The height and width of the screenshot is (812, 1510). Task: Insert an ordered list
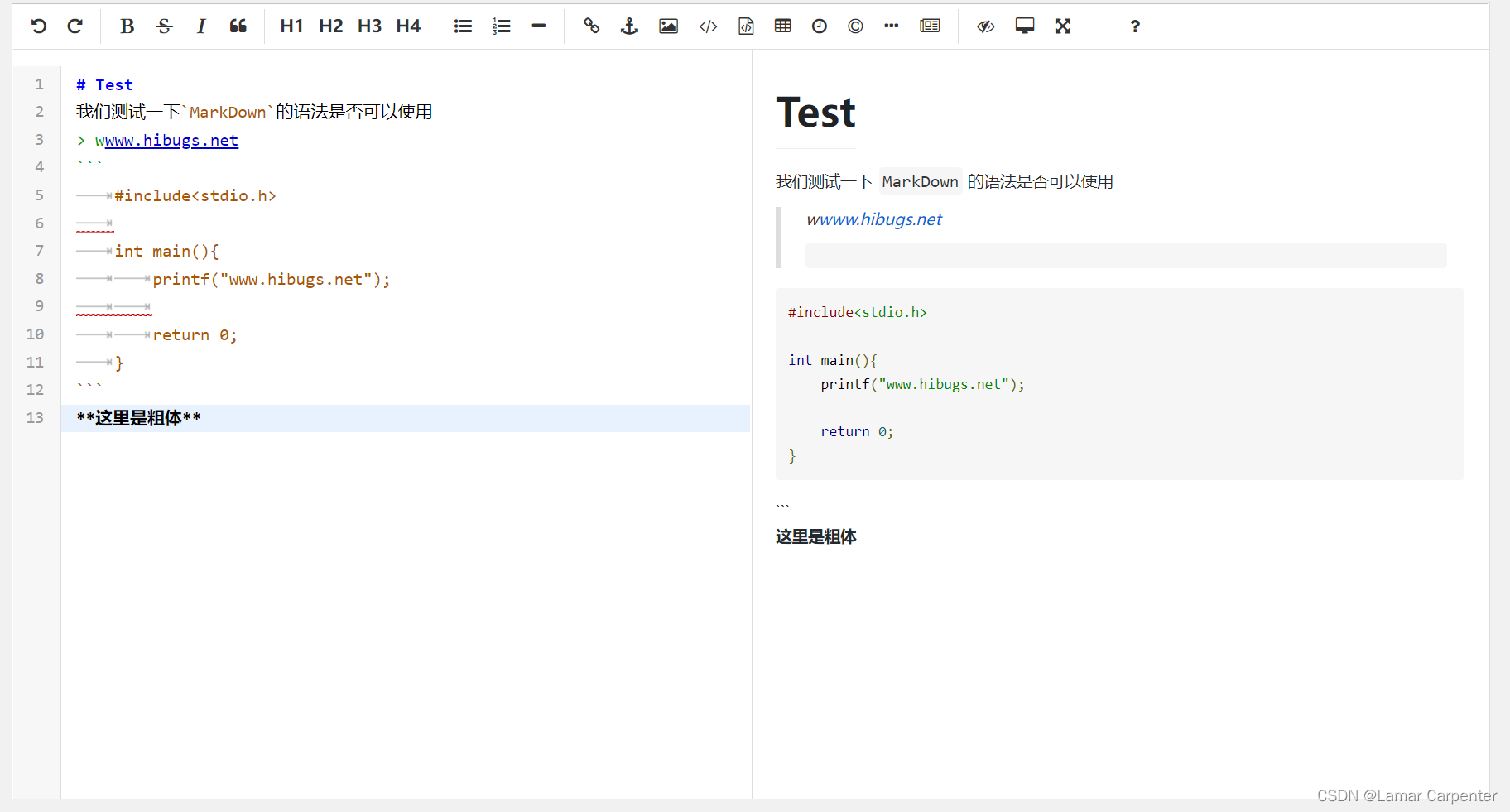tap(502, 26)
